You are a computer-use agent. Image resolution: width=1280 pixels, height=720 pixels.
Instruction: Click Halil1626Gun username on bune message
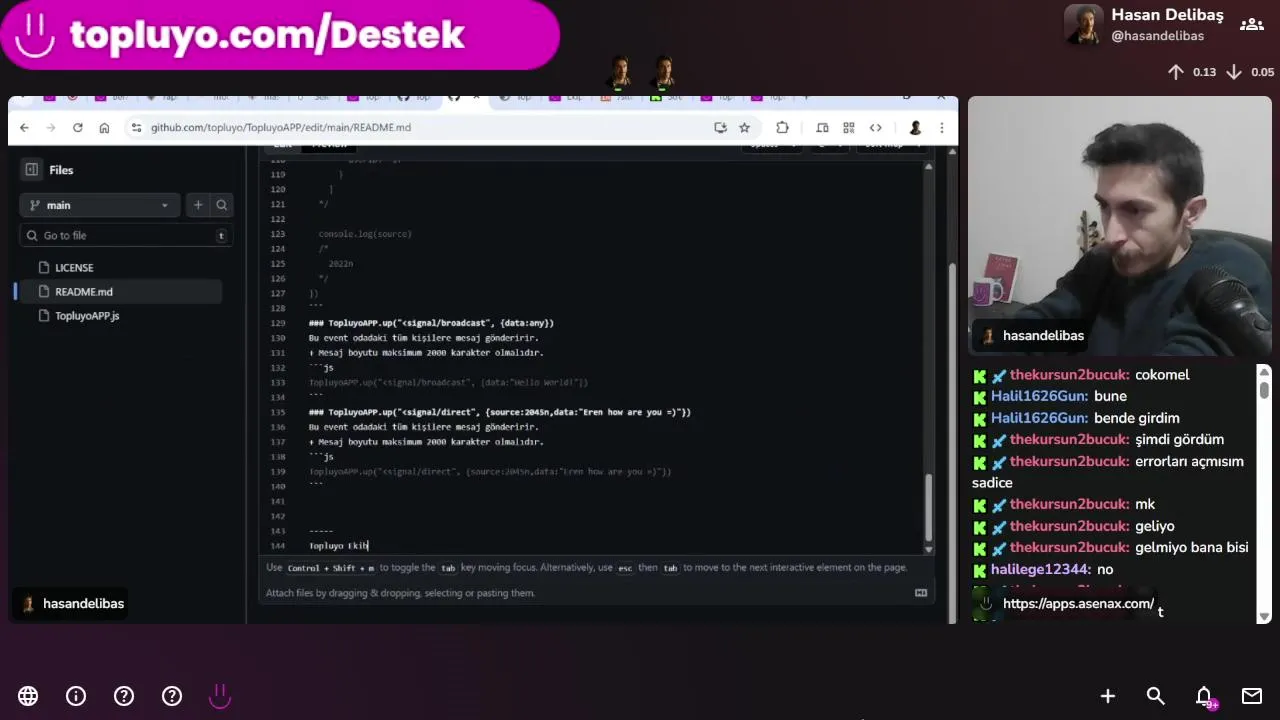pos(1040,397)
